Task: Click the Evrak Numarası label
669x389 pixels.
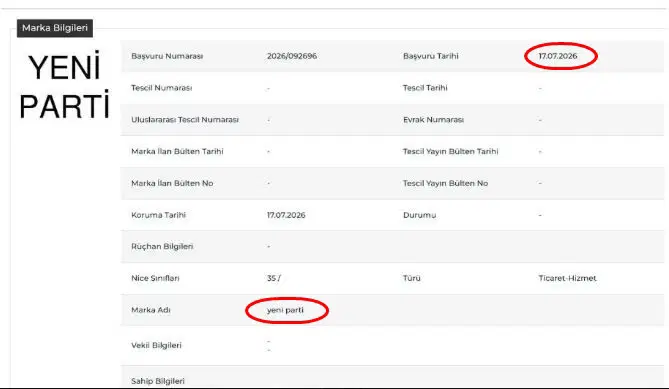Action: (x=433, y=120)
